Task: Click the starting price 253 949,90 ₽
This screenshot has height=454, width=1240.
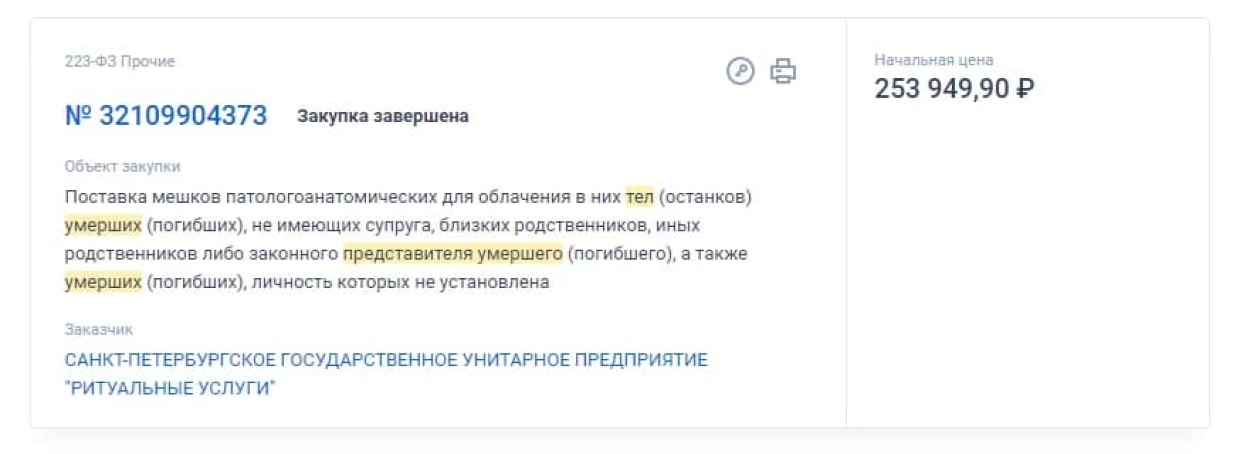Action: coord(954,89)
